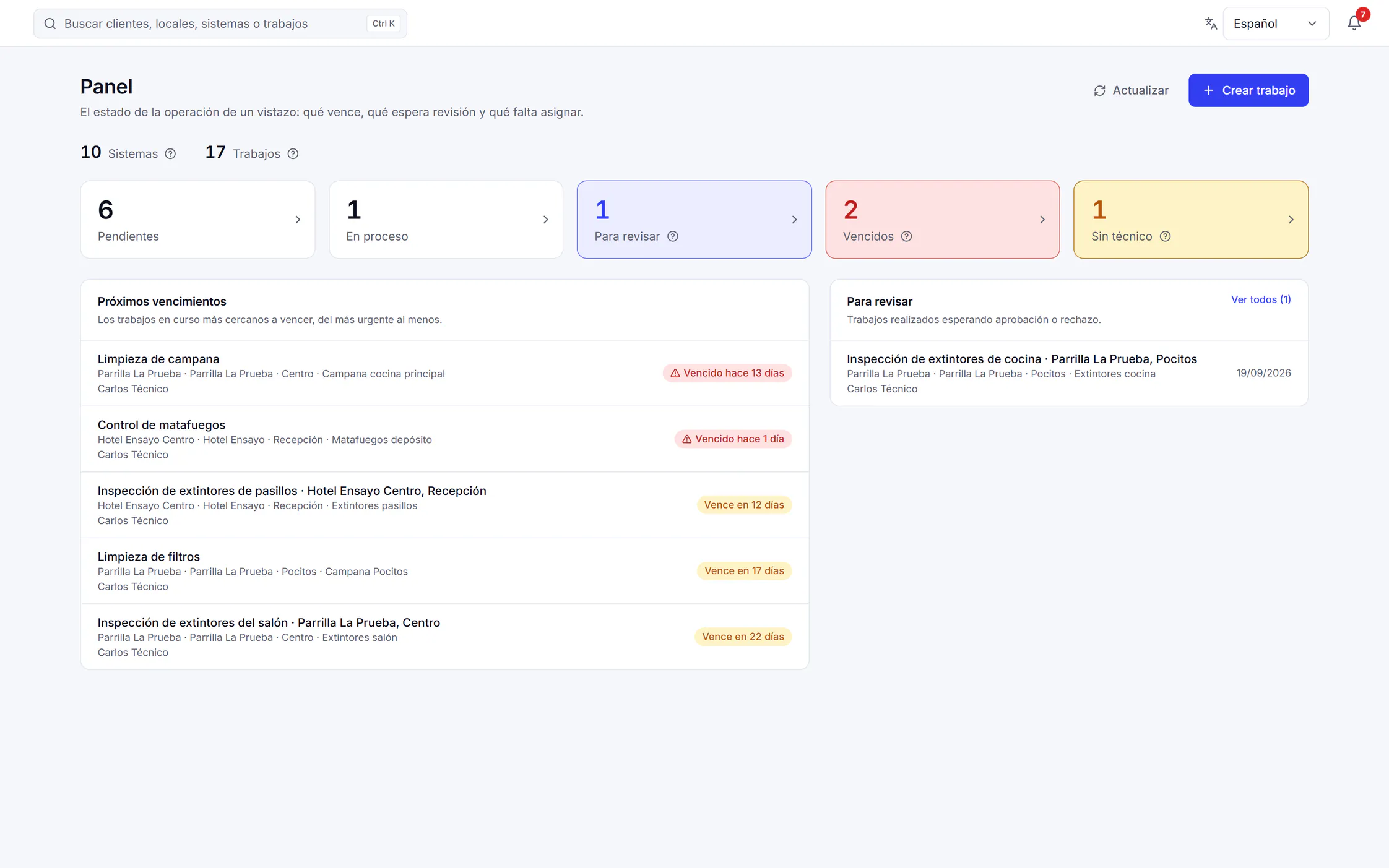
Task: Open the Limpieza de filtros job
Action: [x=444, y=571]
